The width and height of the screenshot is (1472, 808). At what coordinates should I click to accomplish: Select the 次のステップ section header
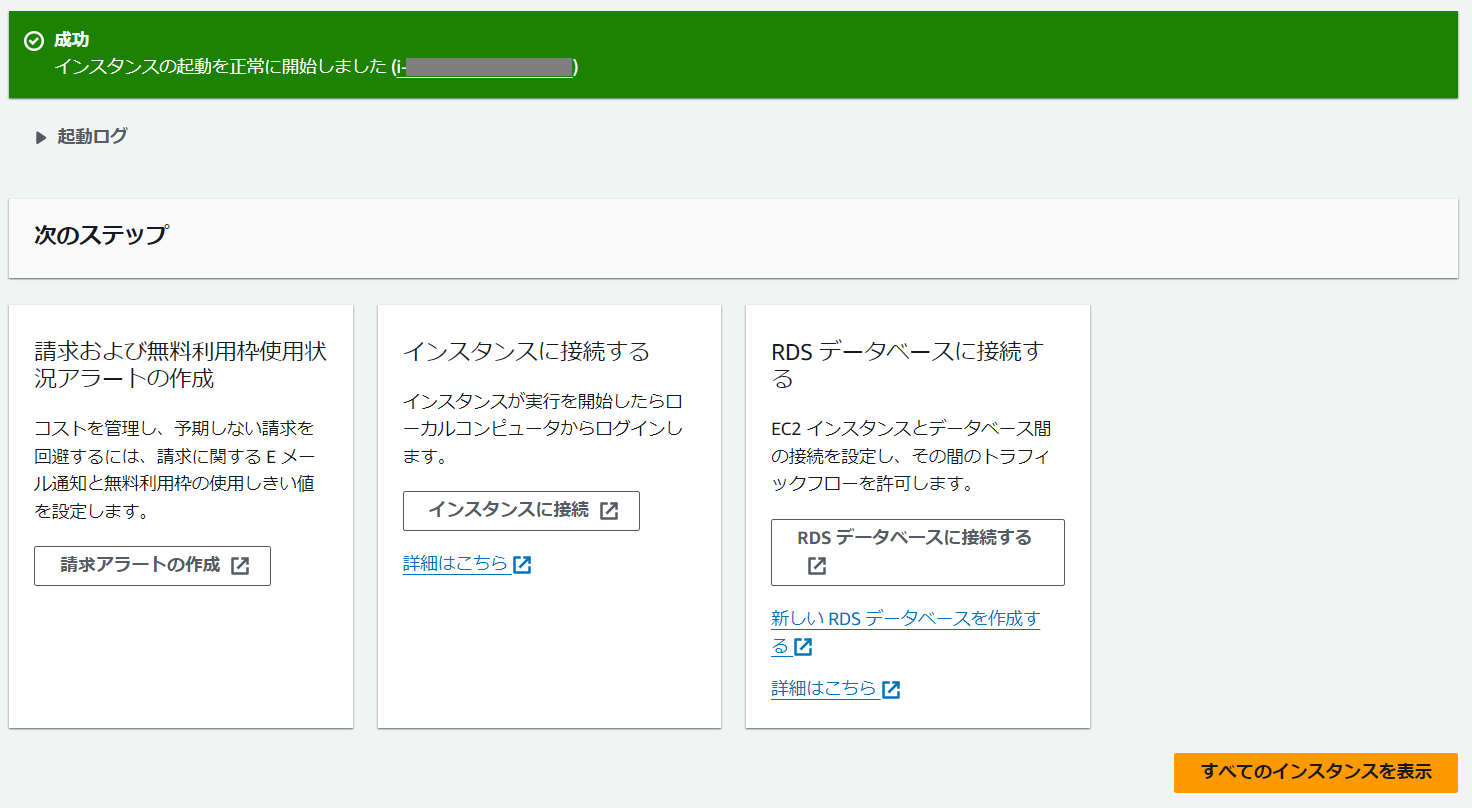coord(101,236)
